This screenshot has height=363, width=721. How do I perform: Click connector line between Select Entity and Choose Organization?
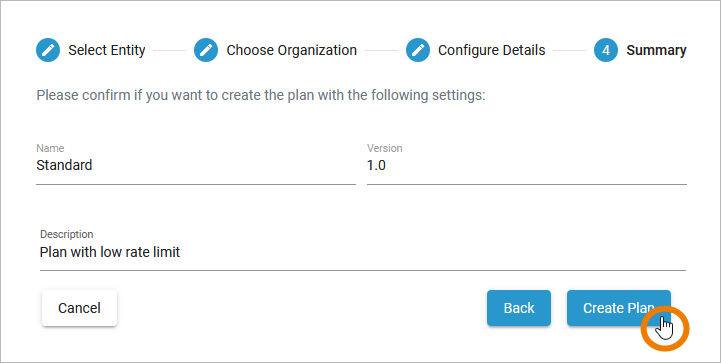tap(170, 50)
